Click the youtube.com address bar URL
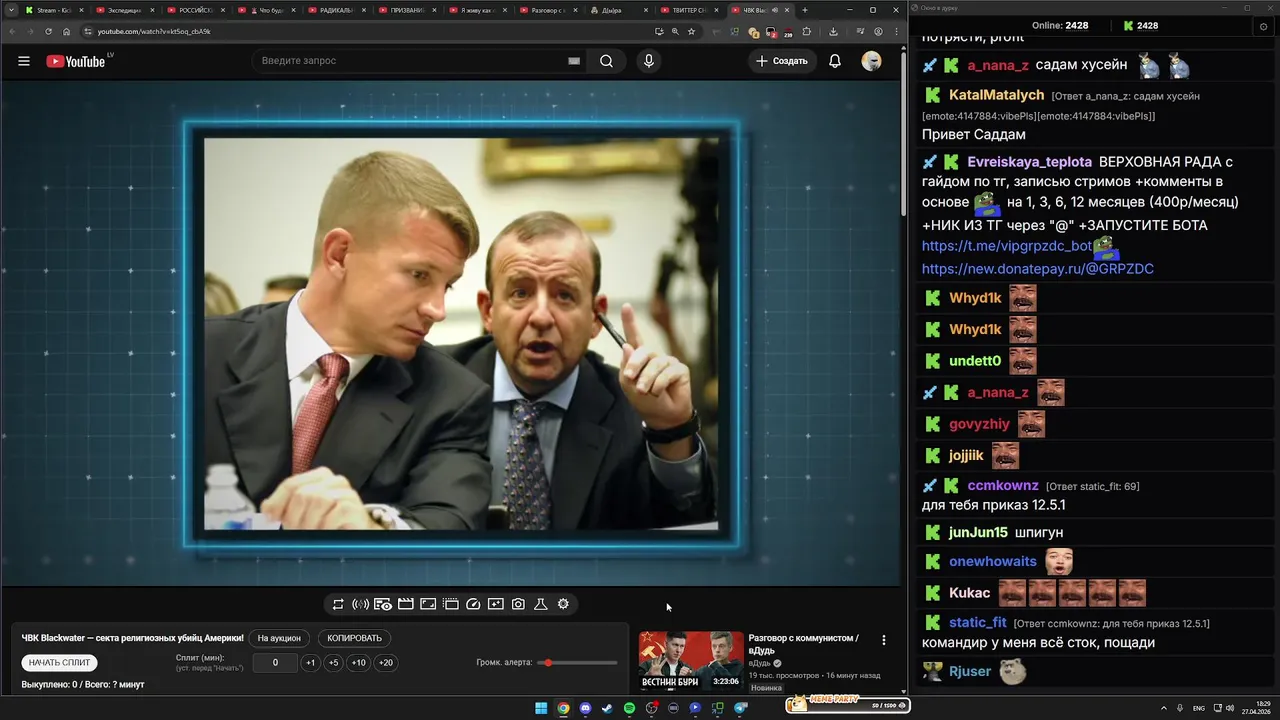 154,31
